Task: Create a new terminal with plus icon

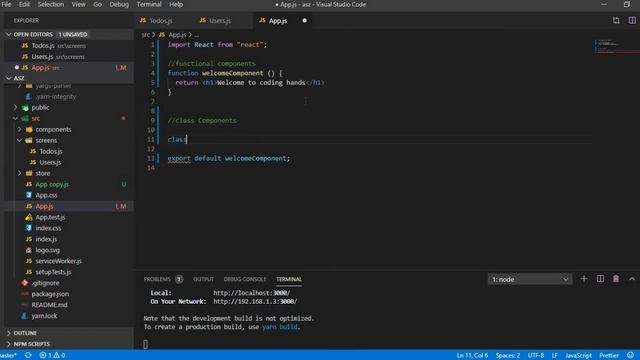Action: 584,279
